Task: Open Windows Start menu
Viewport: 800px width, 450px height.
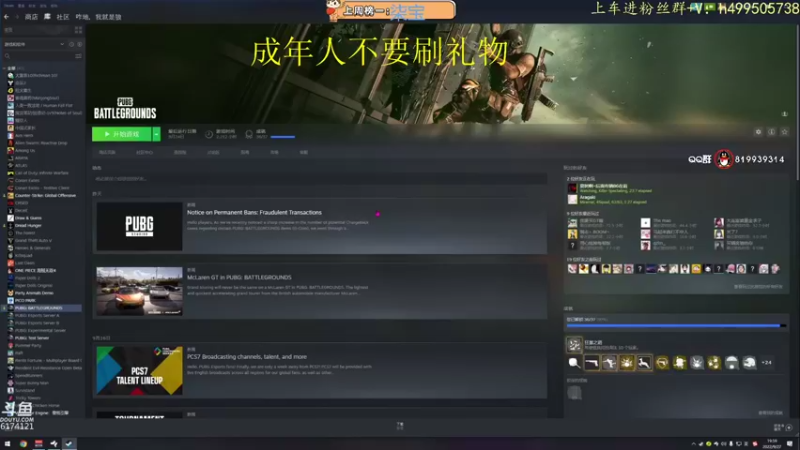Action: pyautogui.click(x=7, y=443)
